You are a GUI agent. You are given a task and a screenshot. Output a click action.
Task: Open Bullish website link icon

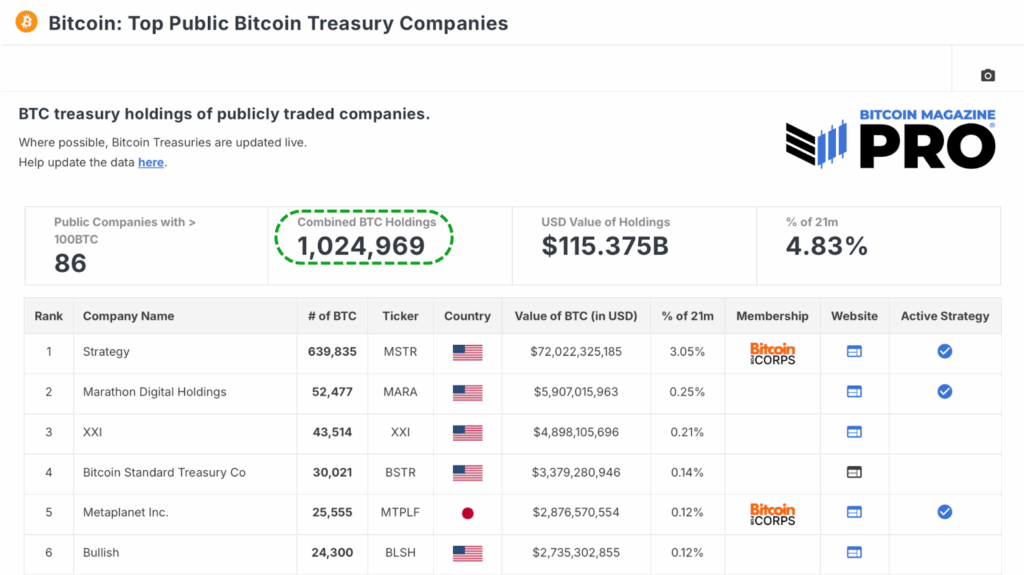[x=854, y=552]
